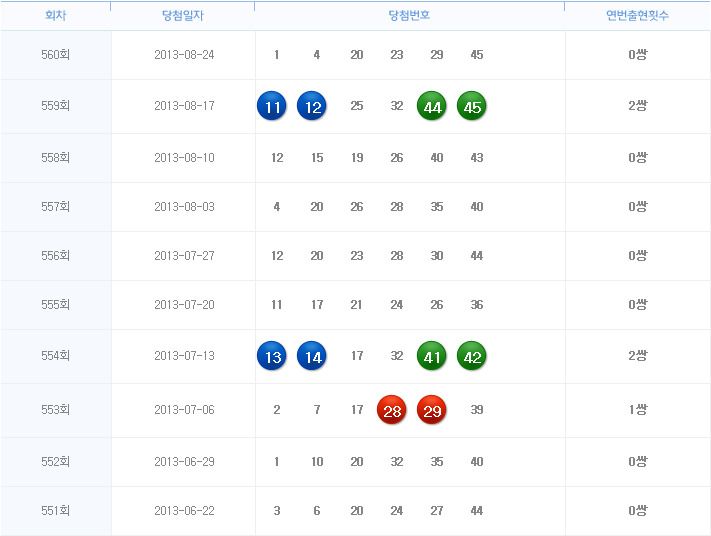The height and width of the screenshot is (536, 711).
Task: Click 0쌍 count in row 556회
Action: tap(638, 256)
